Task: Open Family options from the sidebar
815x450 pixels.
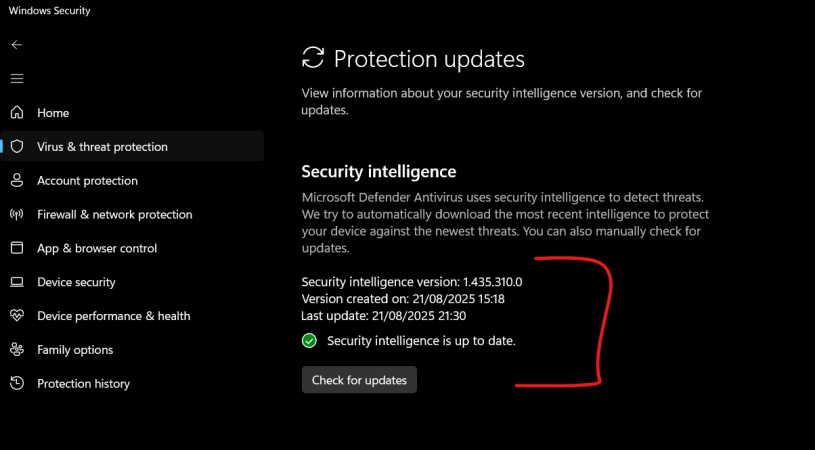Action: click(75, 350)
